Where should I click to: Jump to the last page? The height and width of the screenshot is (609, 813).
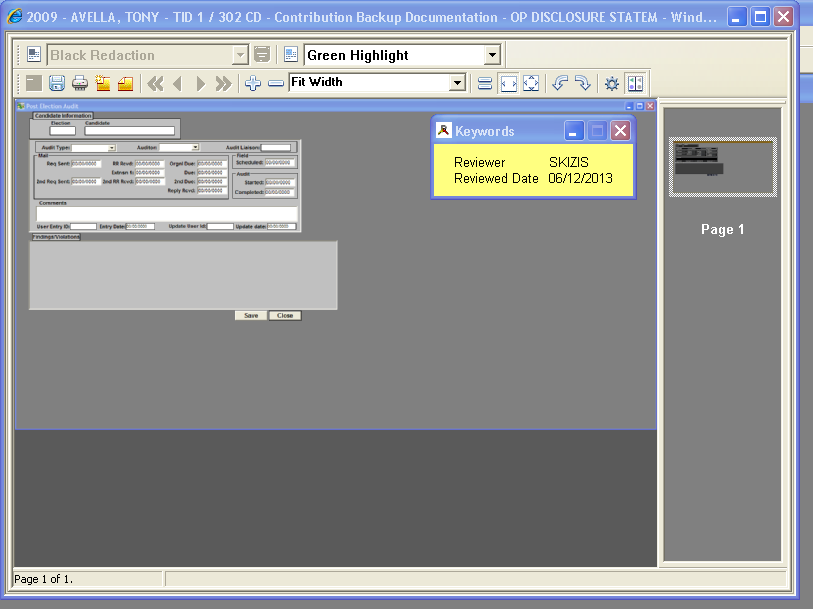coord(223,83)
